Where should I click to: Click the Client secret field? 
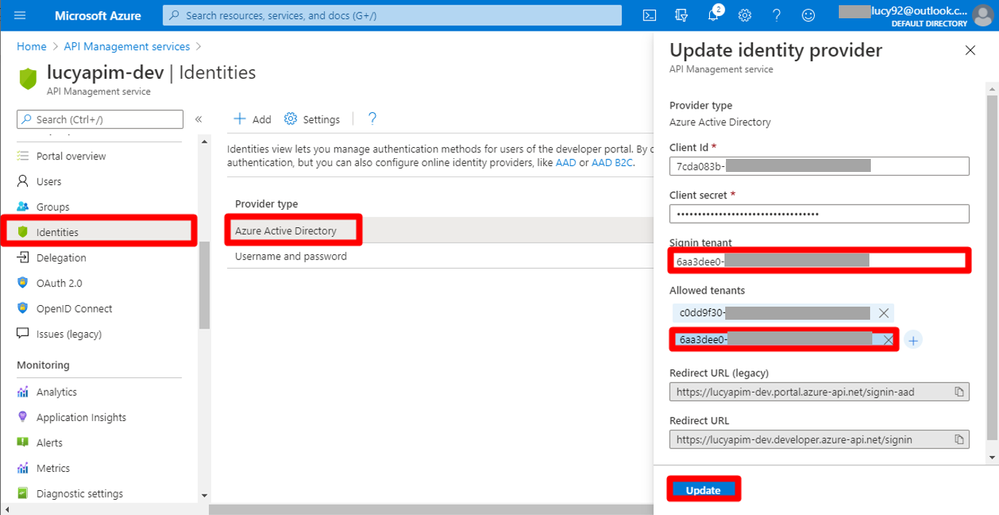[x=819, y=214]
